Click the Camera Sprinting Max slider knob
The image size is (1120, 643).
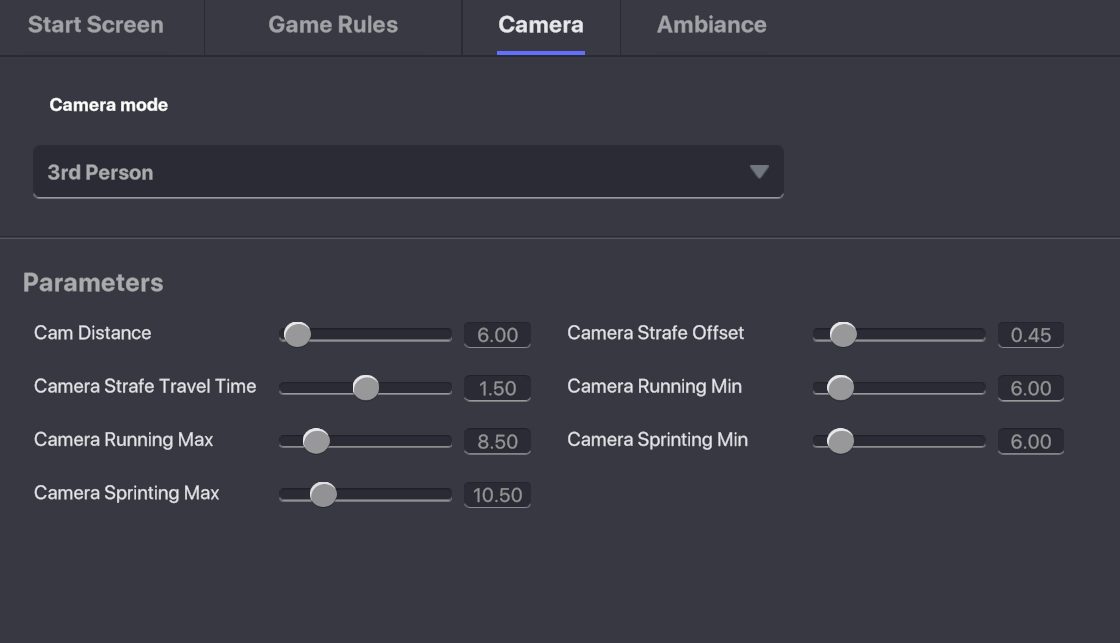(323, 494)
